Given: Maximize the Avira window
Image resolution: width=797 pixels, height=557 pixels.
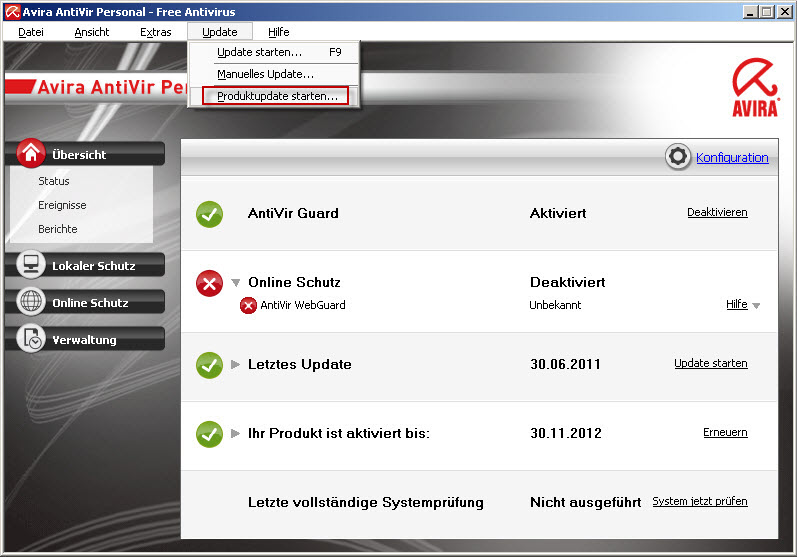Looking at the screenshot, I should 767,12.
